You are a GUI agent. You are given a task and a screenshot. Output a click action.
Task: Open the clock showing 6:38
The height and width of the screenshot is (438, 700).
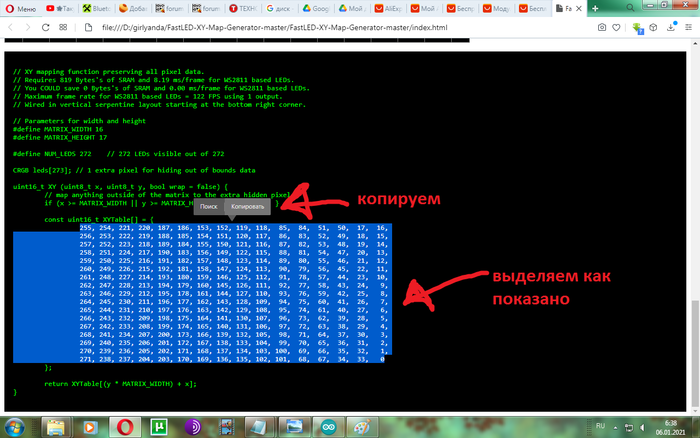[670, 427]
